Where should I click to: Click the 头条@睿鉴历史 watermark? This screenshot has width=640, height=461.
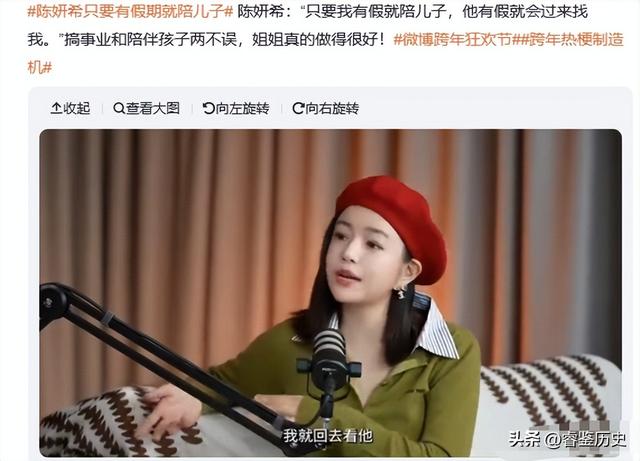567,439
